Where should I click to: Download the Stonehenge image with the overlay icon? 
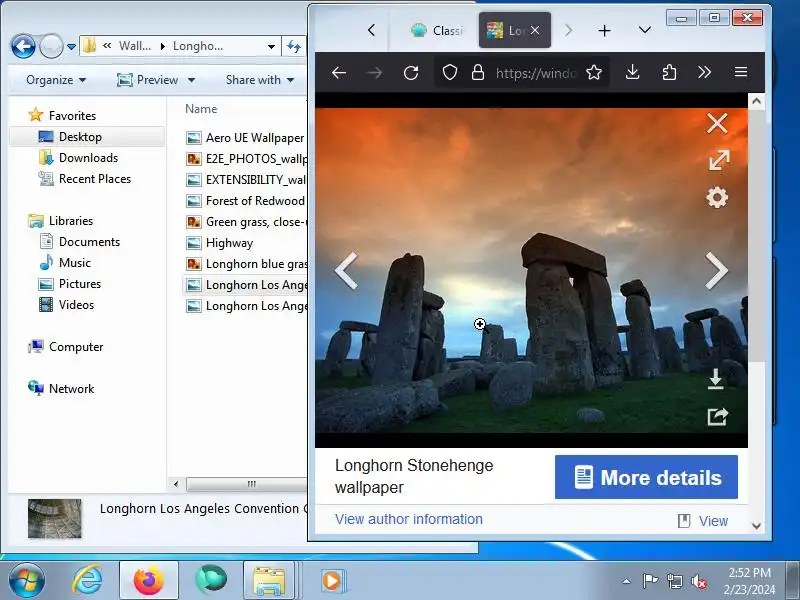coord(716,379)
